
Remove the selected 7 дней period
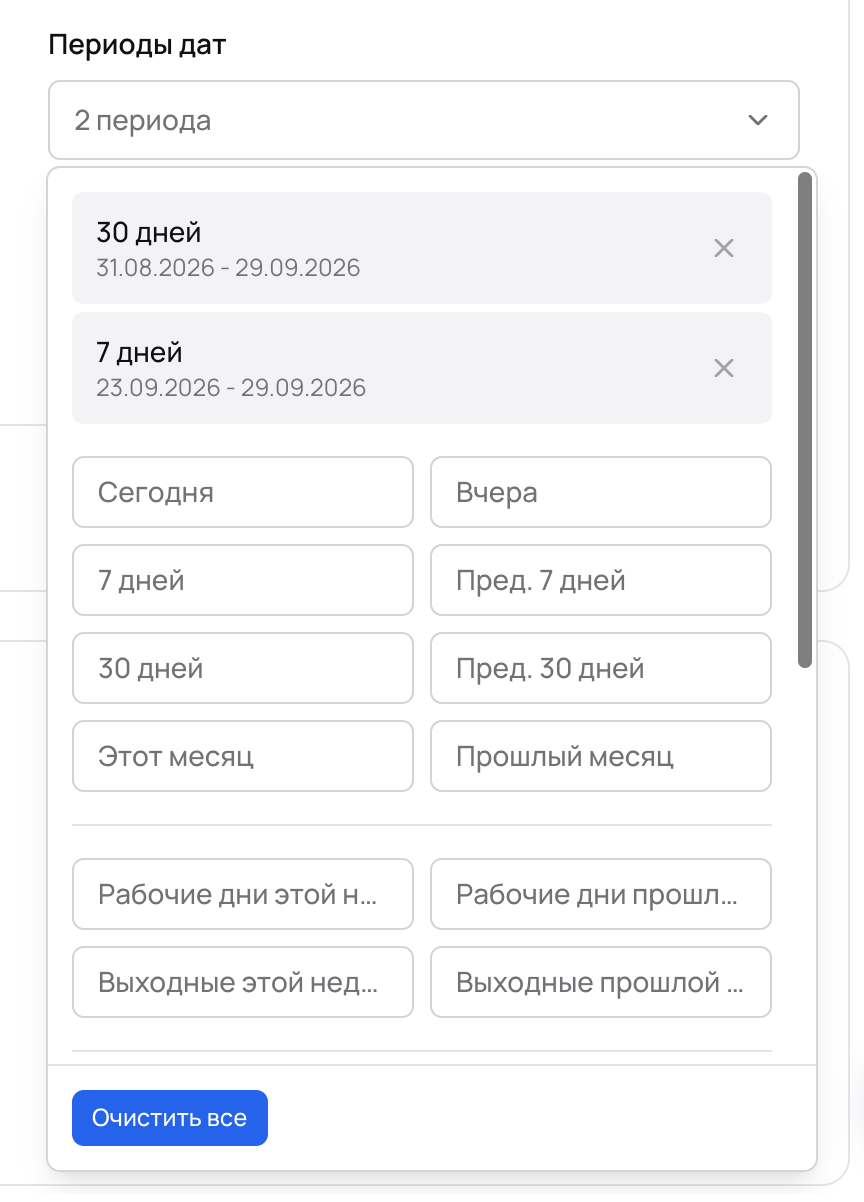click(724, 368)
